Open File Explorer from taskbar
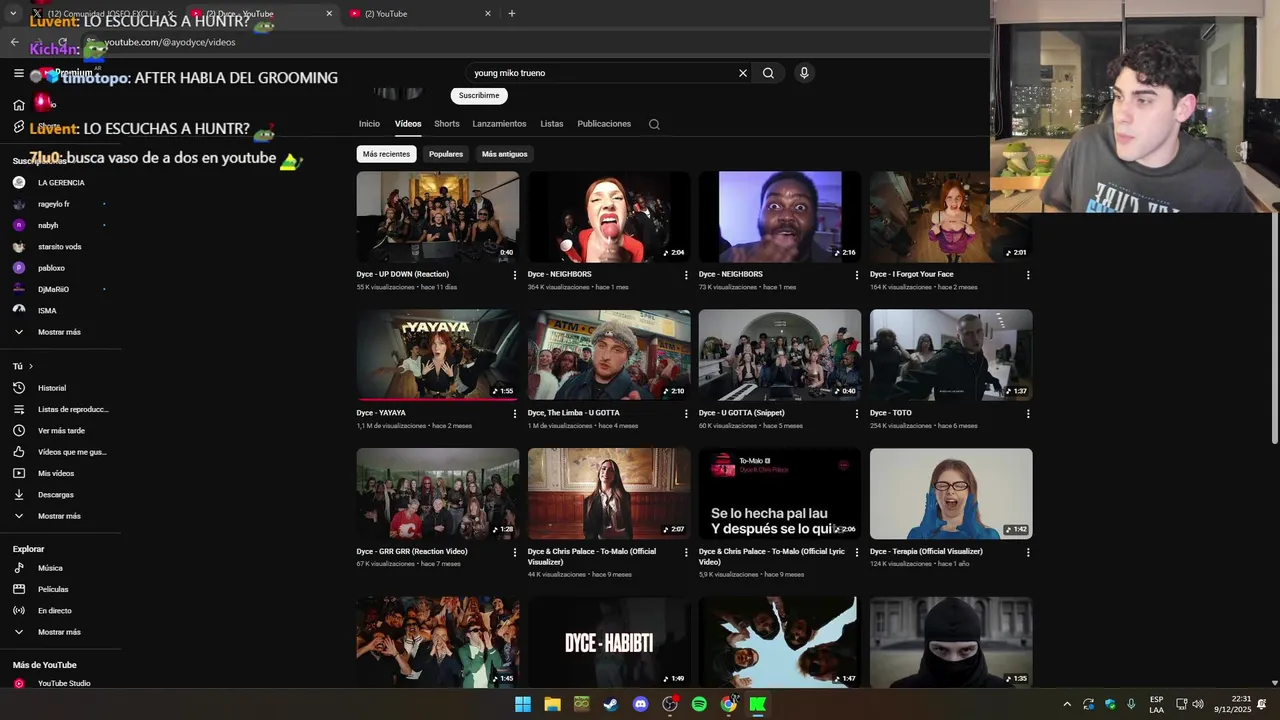 [552, 704]
